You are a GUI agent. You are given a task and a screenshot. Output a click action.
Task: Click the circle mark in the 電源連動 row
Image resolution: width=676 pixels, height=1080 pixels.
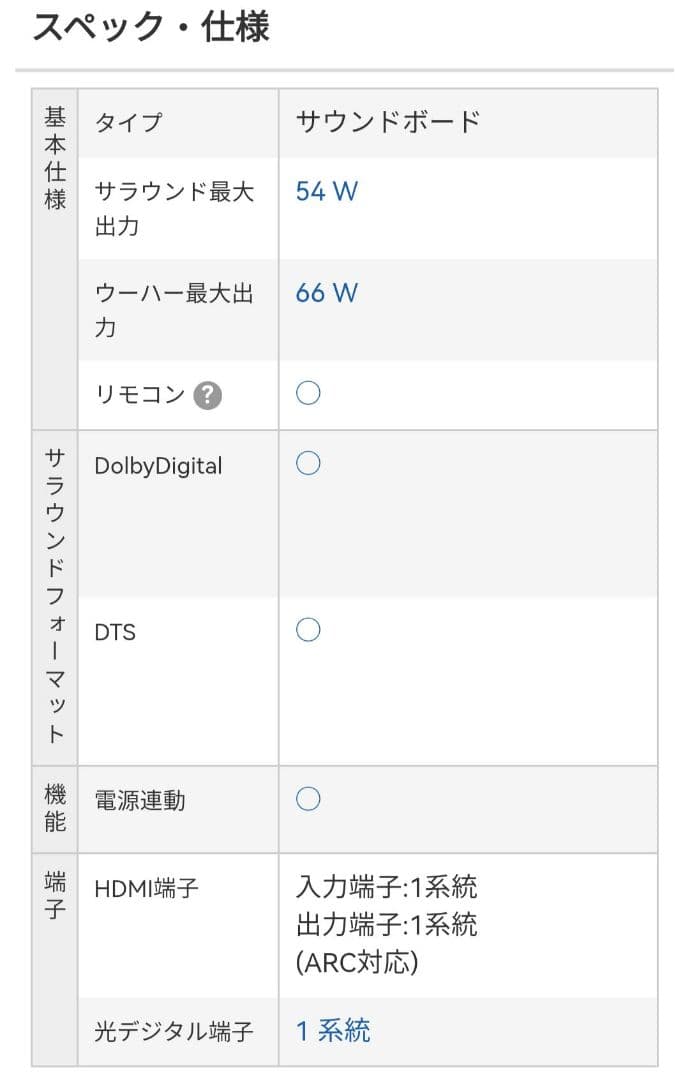(x=308, y=798)
